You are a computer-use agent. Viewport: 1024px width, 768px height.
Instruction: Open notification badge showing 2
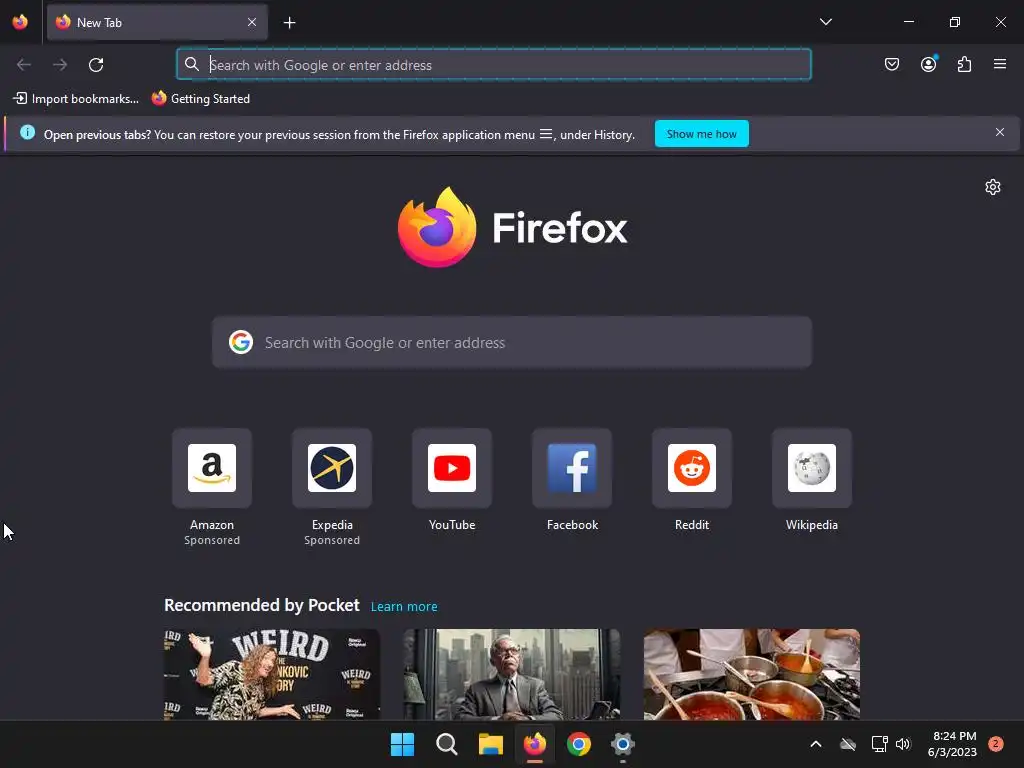click(x=995, y=744)
